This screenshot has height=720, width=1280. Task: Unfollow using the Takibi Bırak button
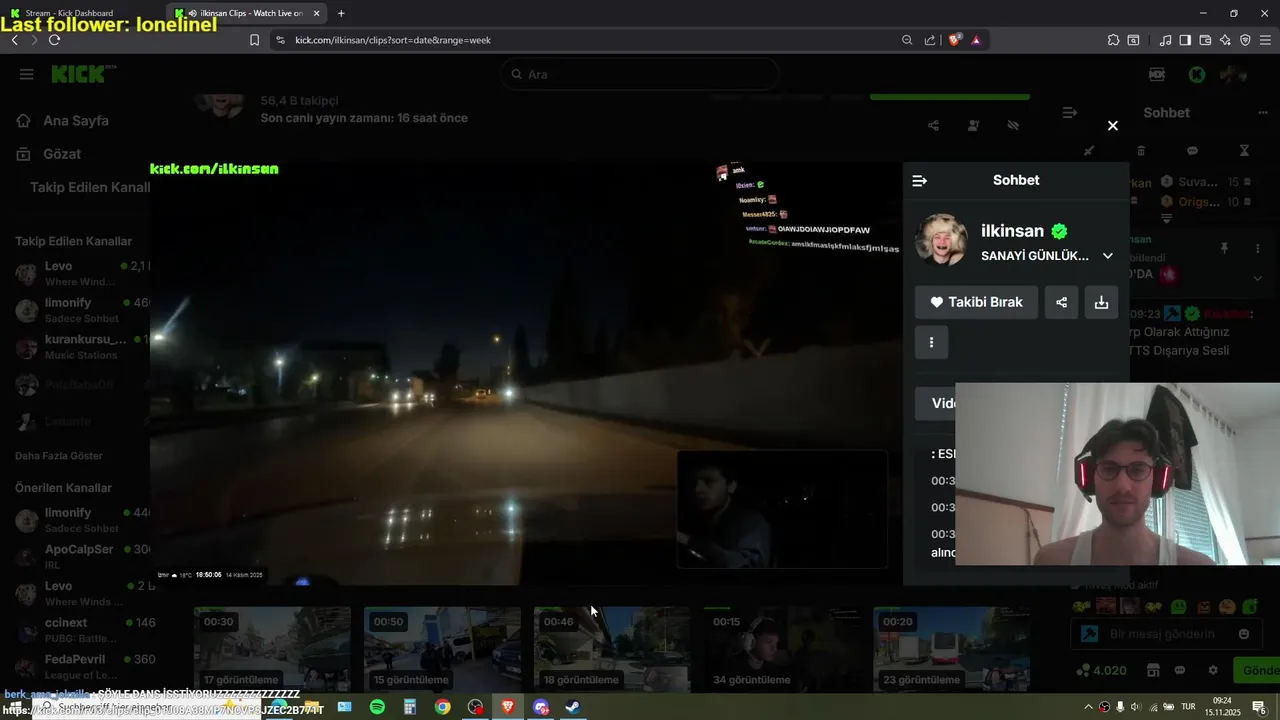(976, 302)
